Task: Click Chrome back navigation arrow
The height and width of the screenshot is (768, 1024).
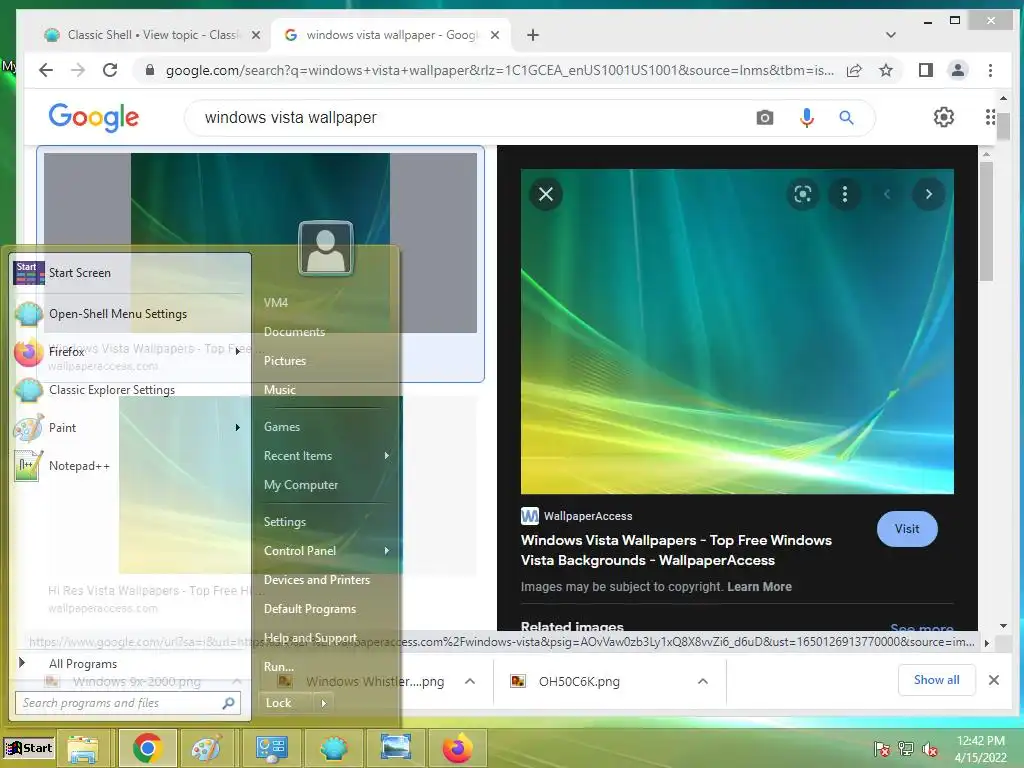Action: pyautogui.click(x=45, y=70)
